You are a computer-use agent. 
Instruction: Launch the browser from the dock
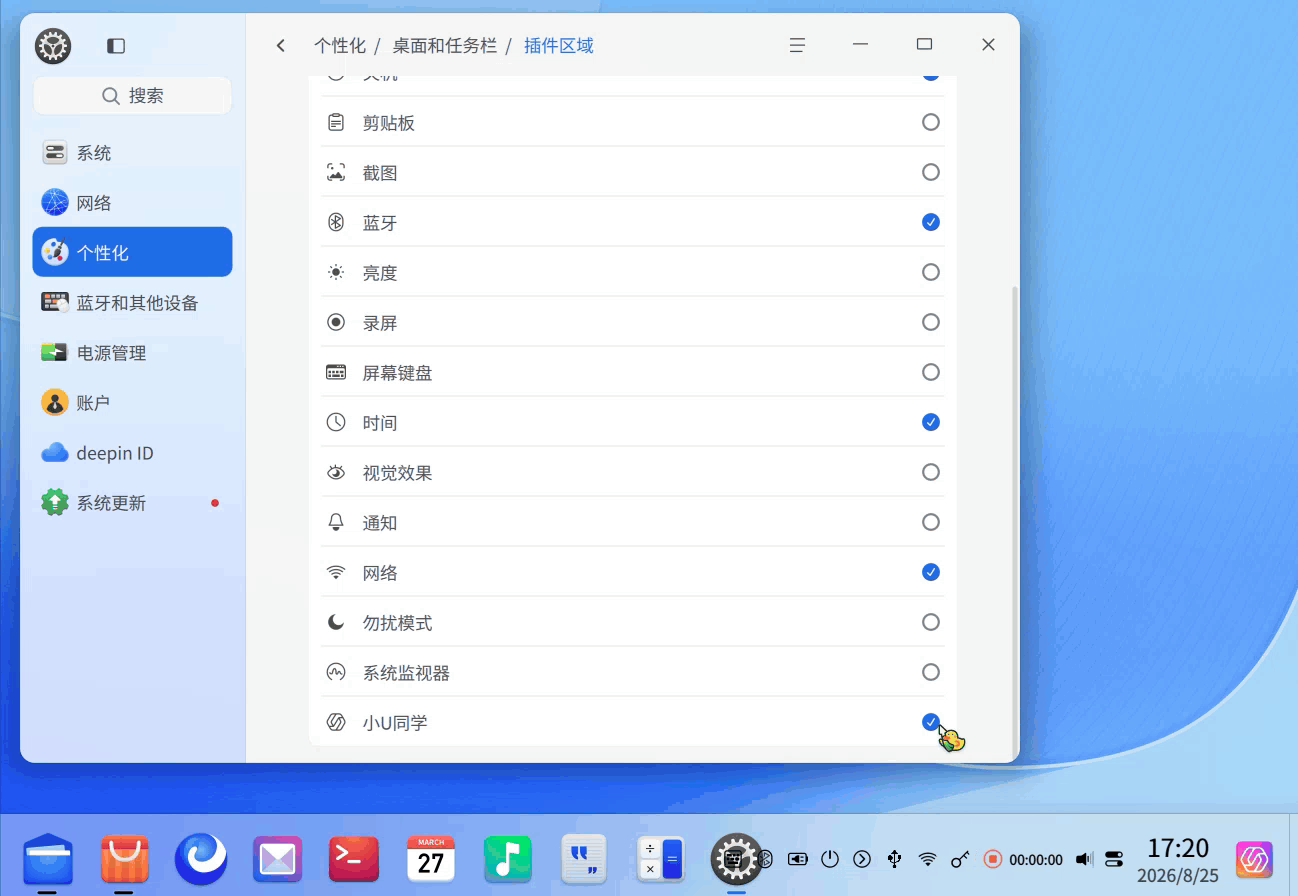201,858
